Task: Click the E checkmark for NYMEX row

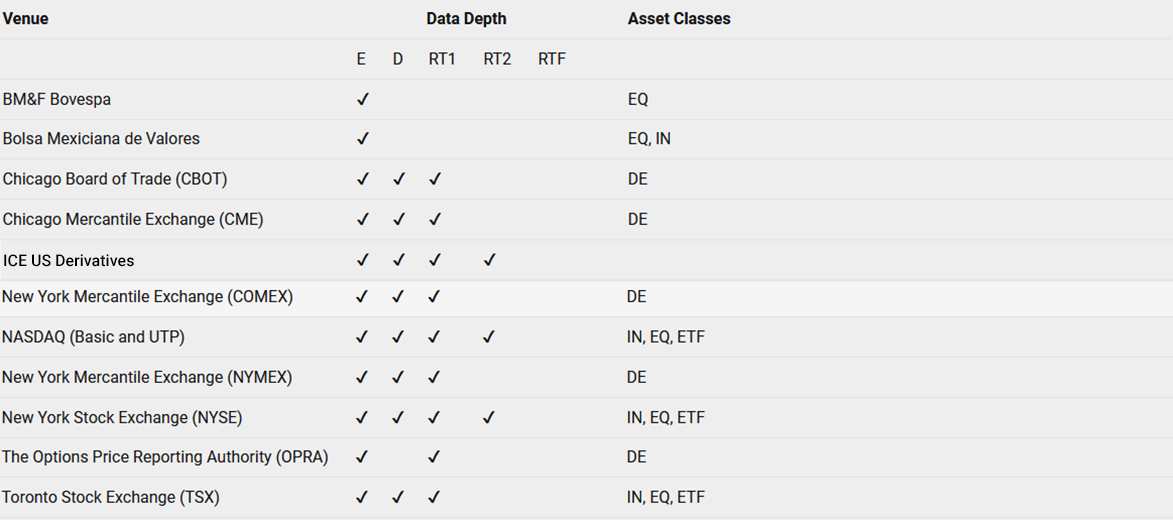Action: click(x=362, y=377)
